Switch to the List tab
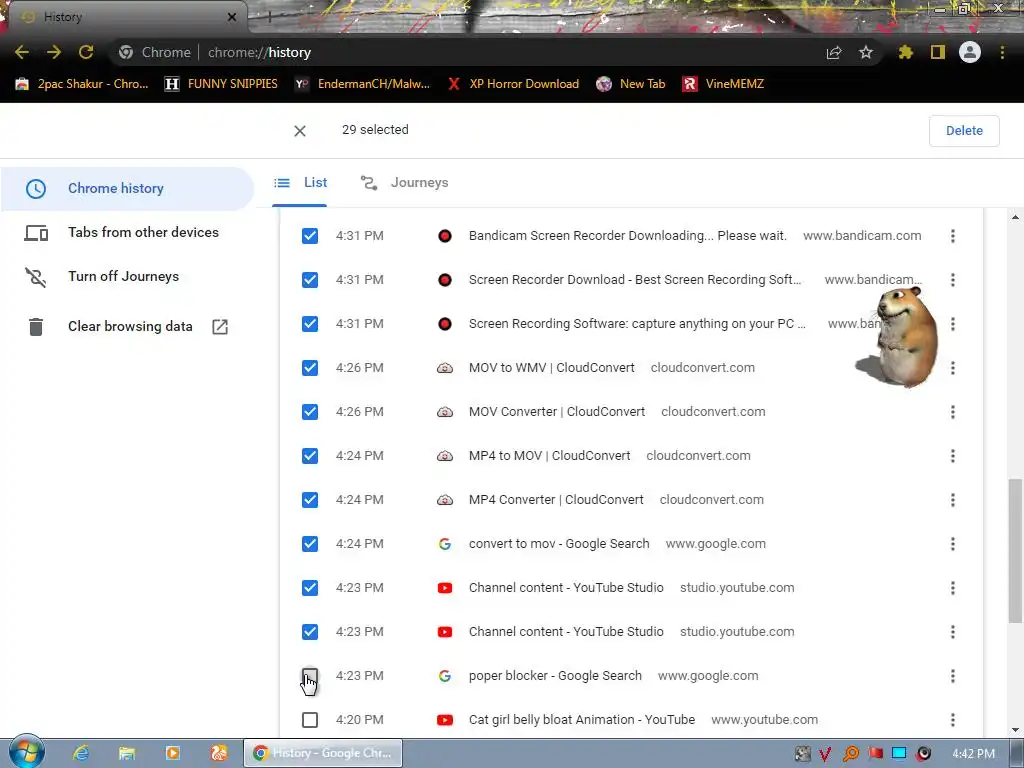Screen dimensions: 1024x768 (300, 183)
